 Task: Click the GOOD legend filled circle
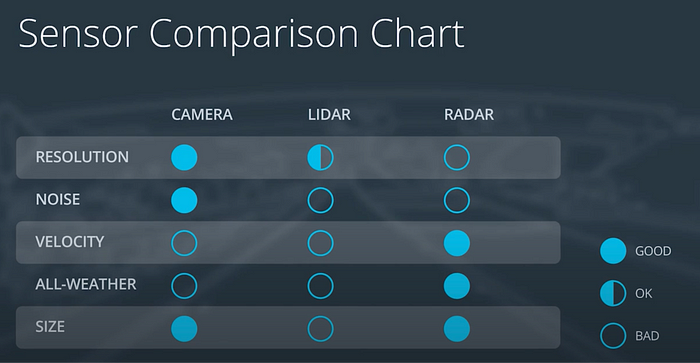(x=613, y=250)
